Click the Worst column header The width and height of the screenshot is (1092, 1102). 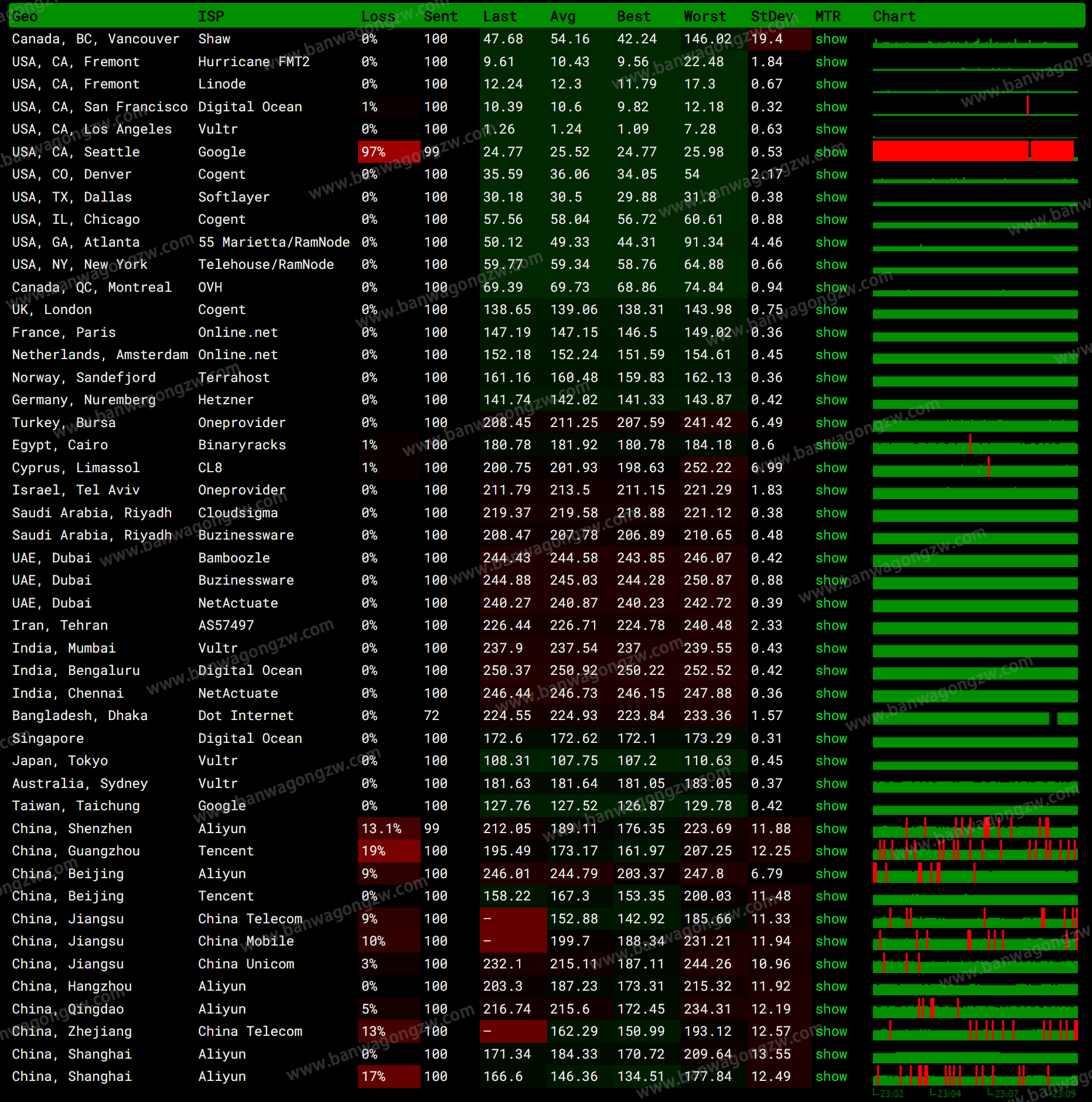click(705, 16)
